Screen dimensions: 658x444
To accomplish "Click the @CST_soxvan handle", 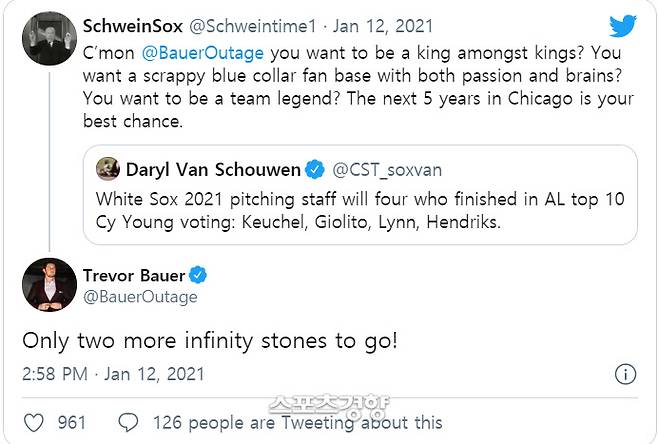I will 384,169.
